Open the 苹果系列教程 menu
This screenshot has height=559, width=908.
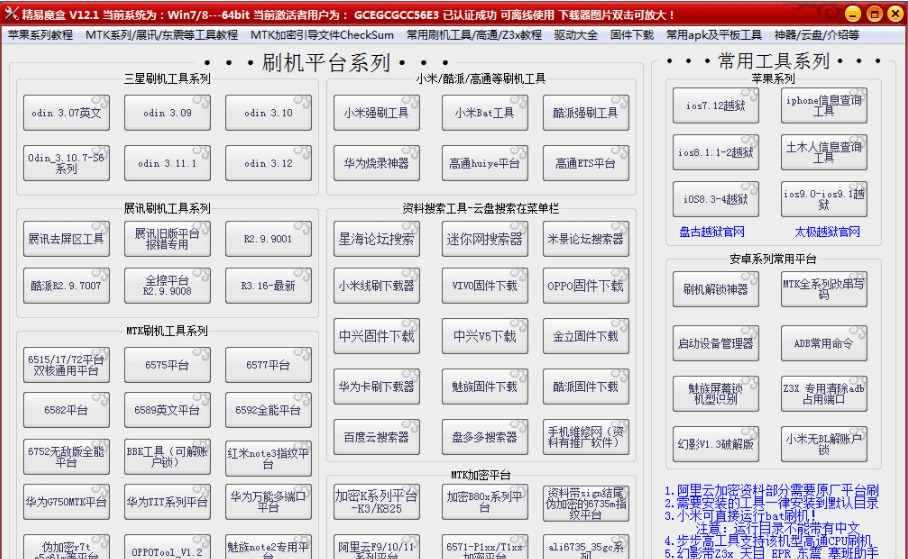41,35
